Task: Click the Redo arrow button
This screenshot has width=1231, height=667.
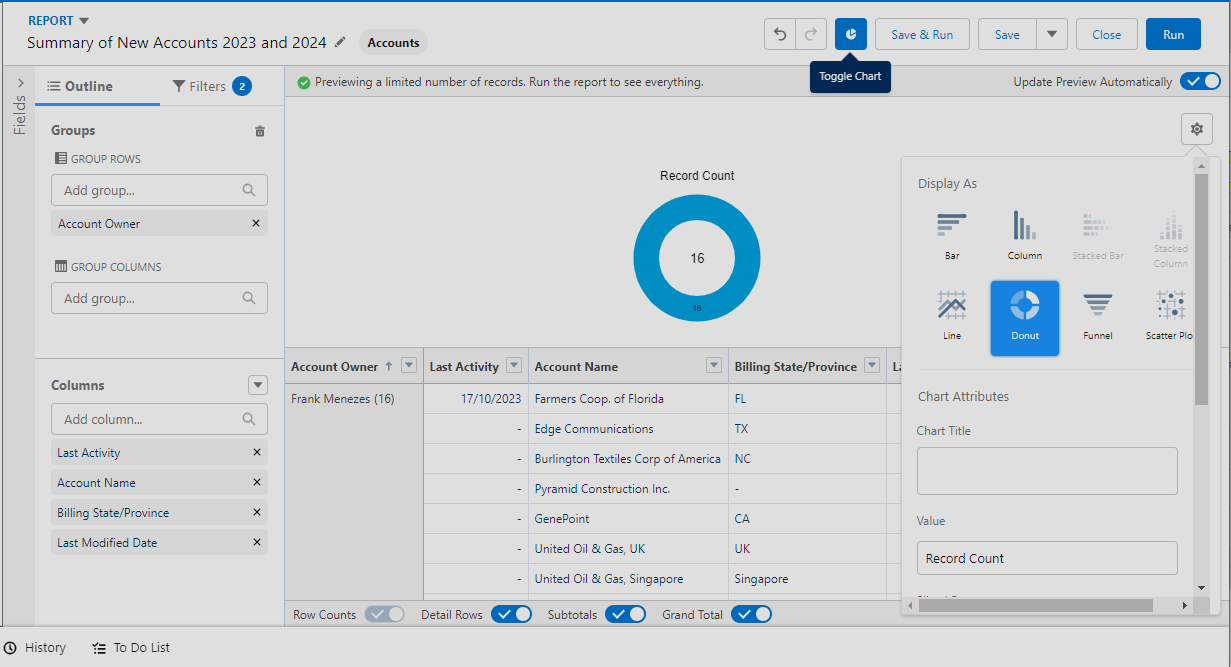Action: [811, 34]
